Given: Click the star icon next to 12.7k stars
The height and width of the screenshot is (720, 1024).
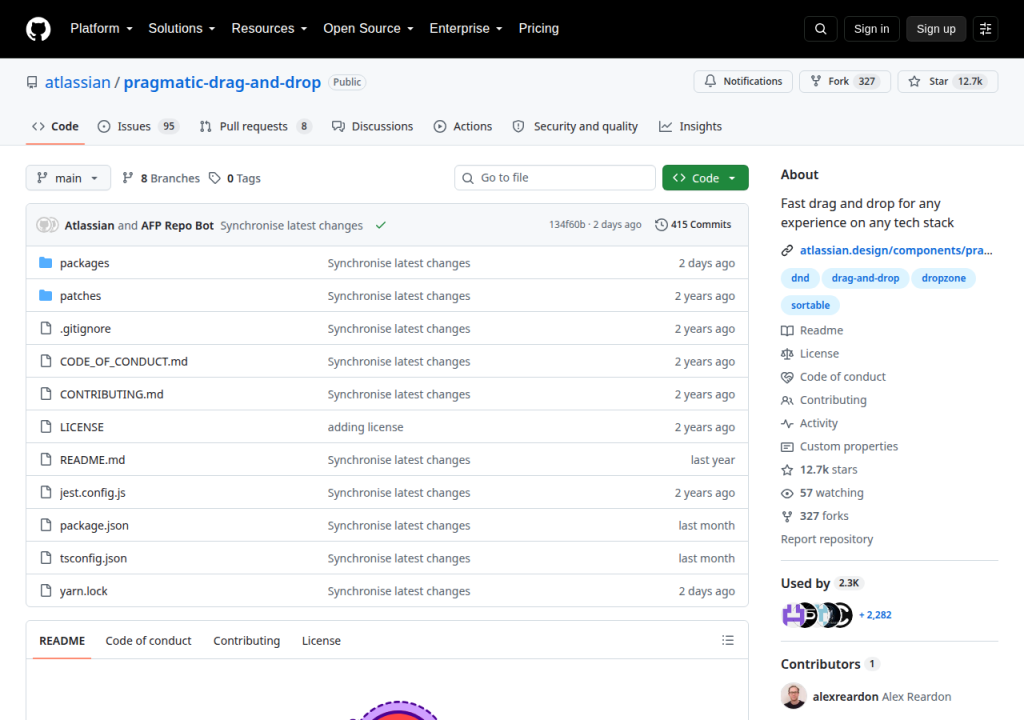Looking at the screenshot, I should [x=787, y=470].
